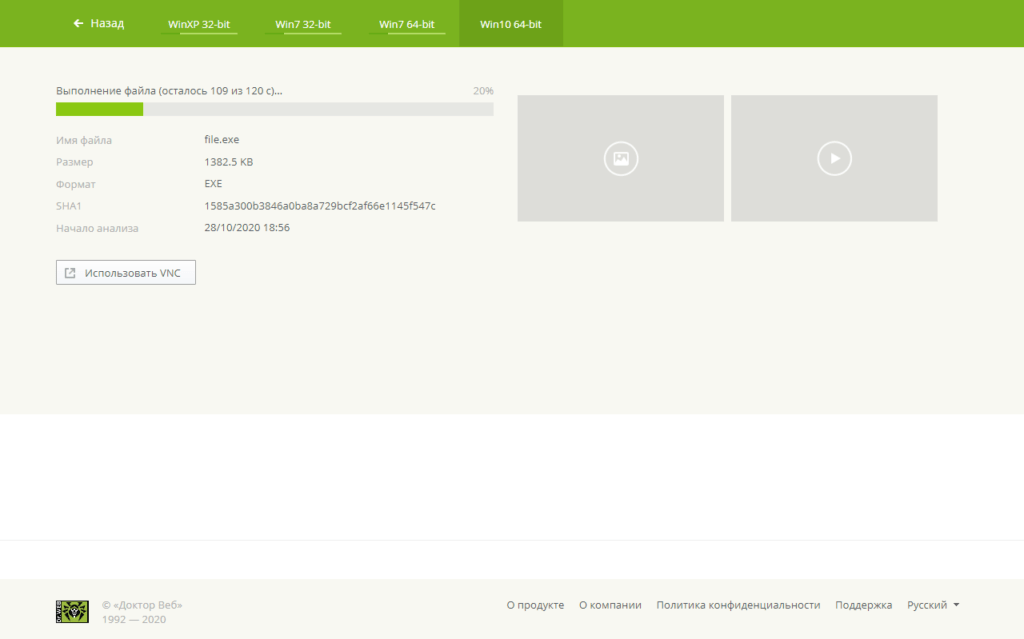Select the Win7 64-bit tab

click(x=407, y=24)
